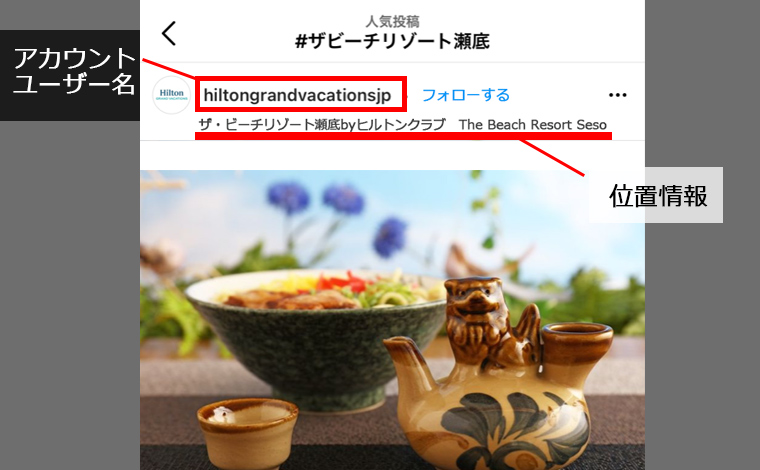This screenshot has width=760, height=470.
Task: Open the three-dots more options menu
Action: pos(618,95)
